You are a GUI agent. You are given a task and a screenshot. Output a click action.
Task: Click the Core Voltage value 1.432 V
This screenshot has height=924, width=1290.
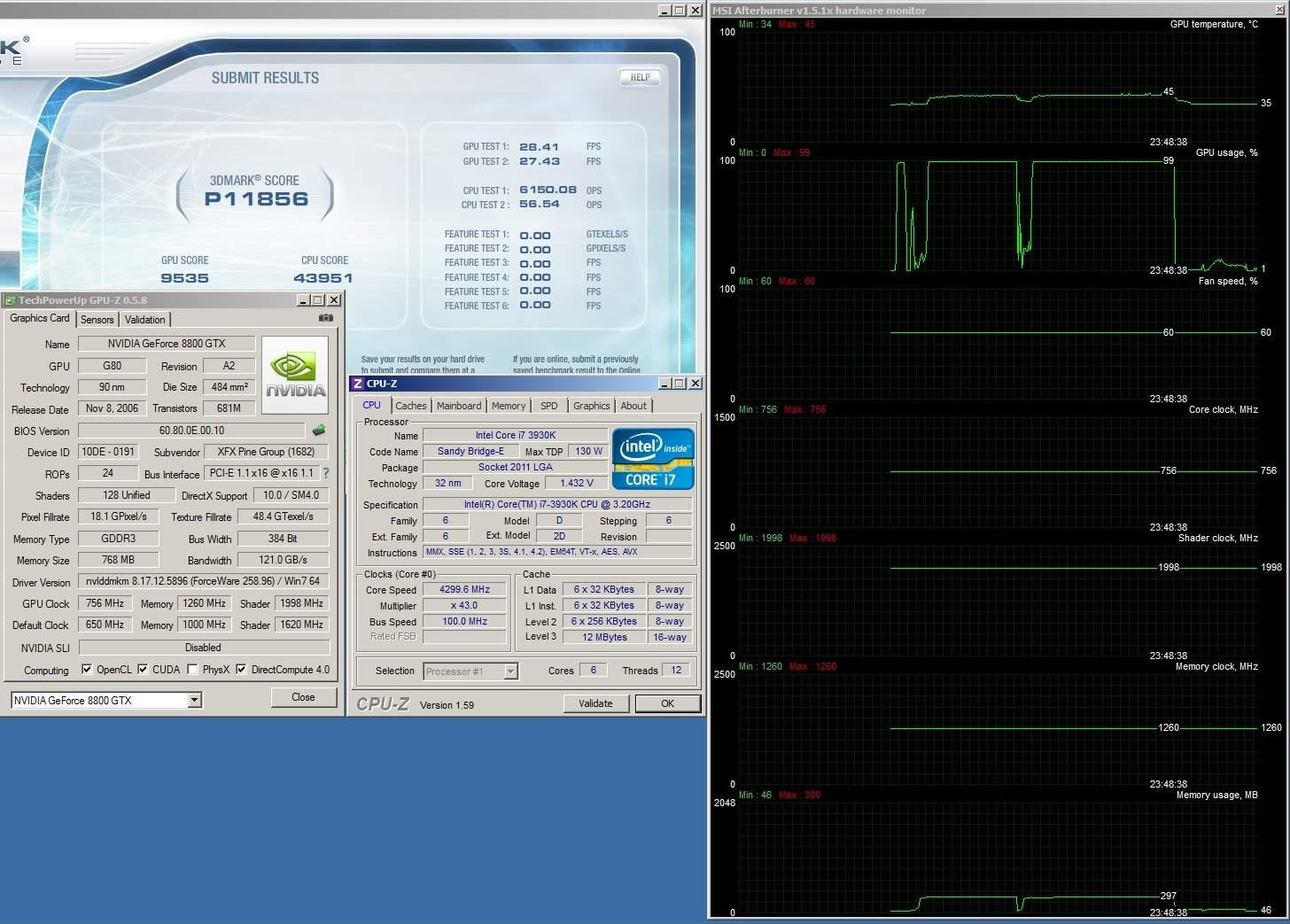click(577, 483)
